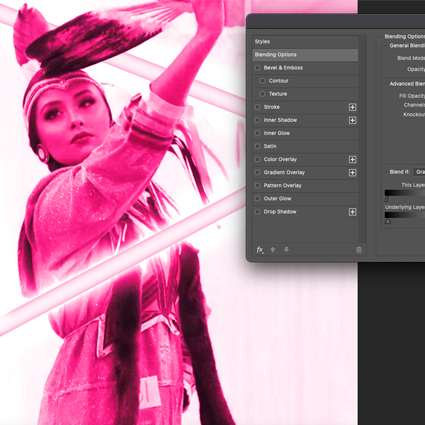Add another Gradient Overlay with plus icon
425x425 pixels.
coord(352,172)
